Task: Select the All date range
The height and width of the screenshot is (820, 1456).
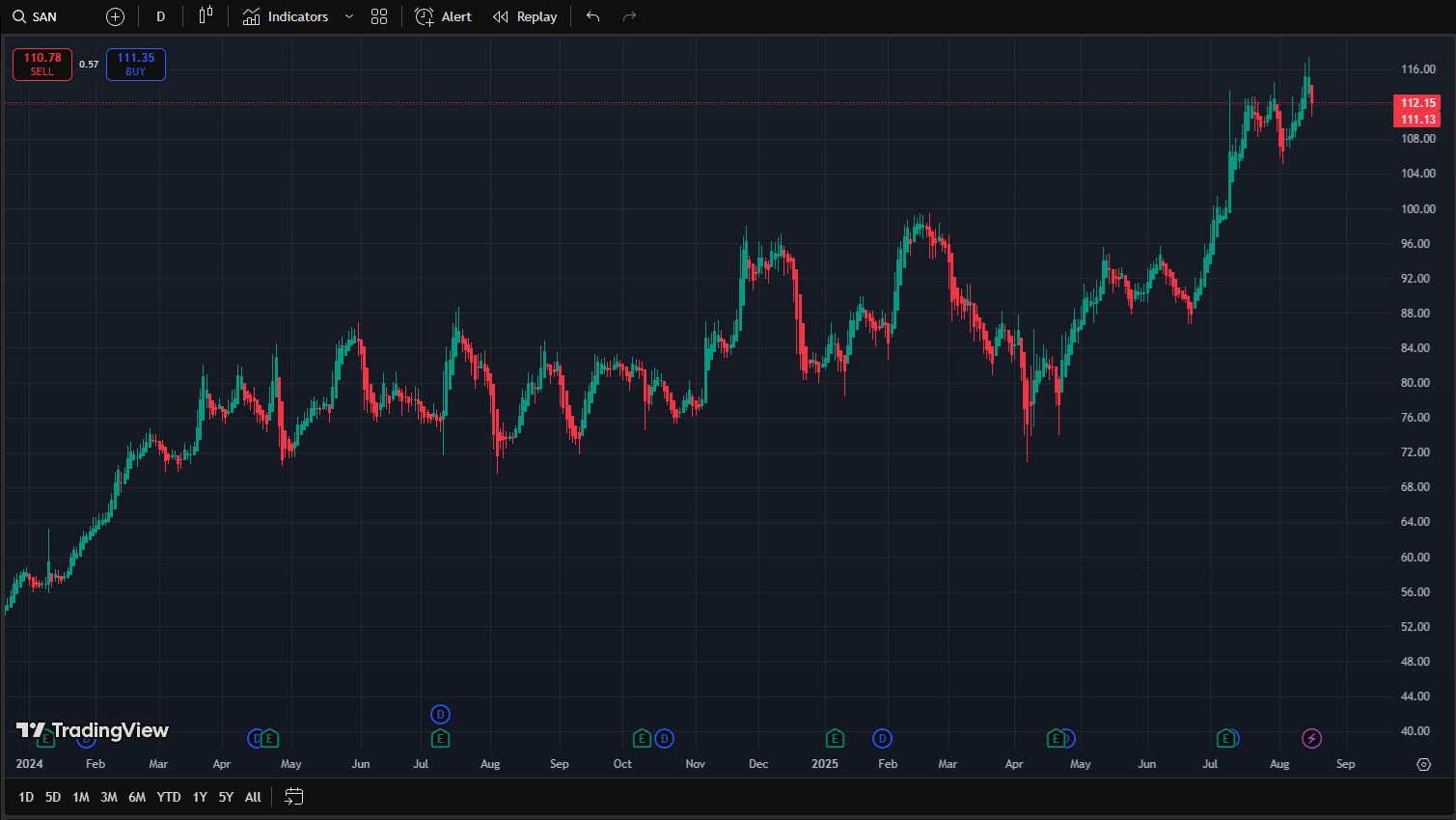Action: pos(253,797)
